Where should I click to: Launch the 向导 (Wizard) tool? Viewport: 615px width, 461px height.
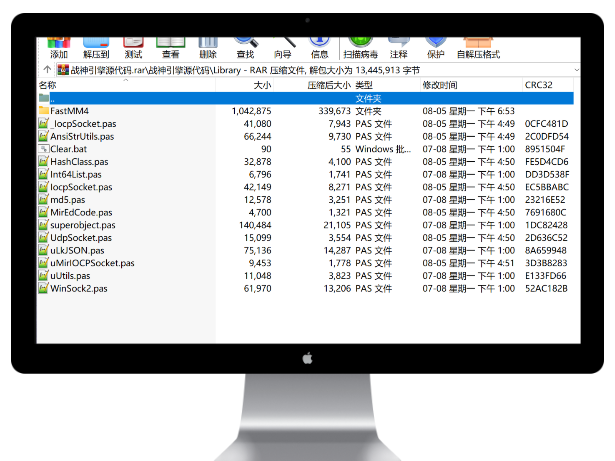pyautogui.click(x=283, y=49)
